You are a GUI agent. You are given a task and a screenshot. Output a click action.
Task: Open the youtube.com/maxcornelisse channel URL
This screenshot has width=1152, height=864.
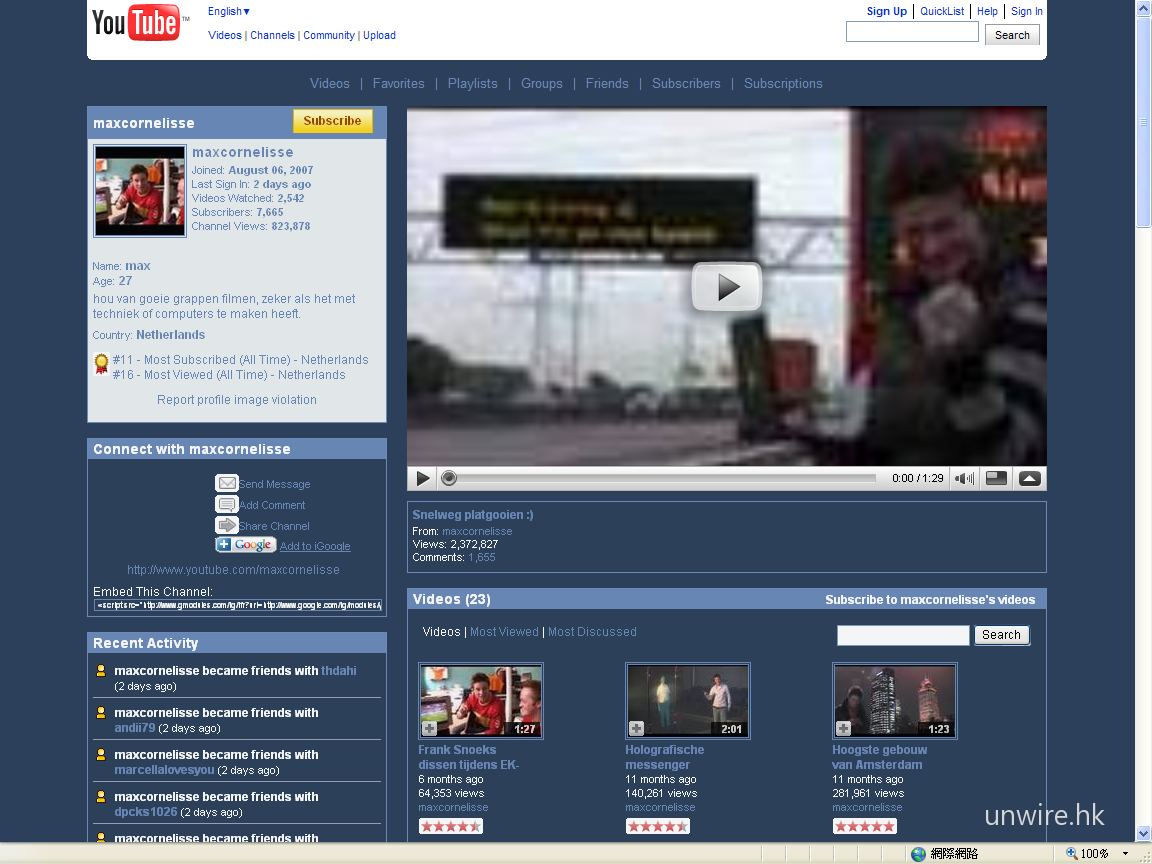(233, 569)
